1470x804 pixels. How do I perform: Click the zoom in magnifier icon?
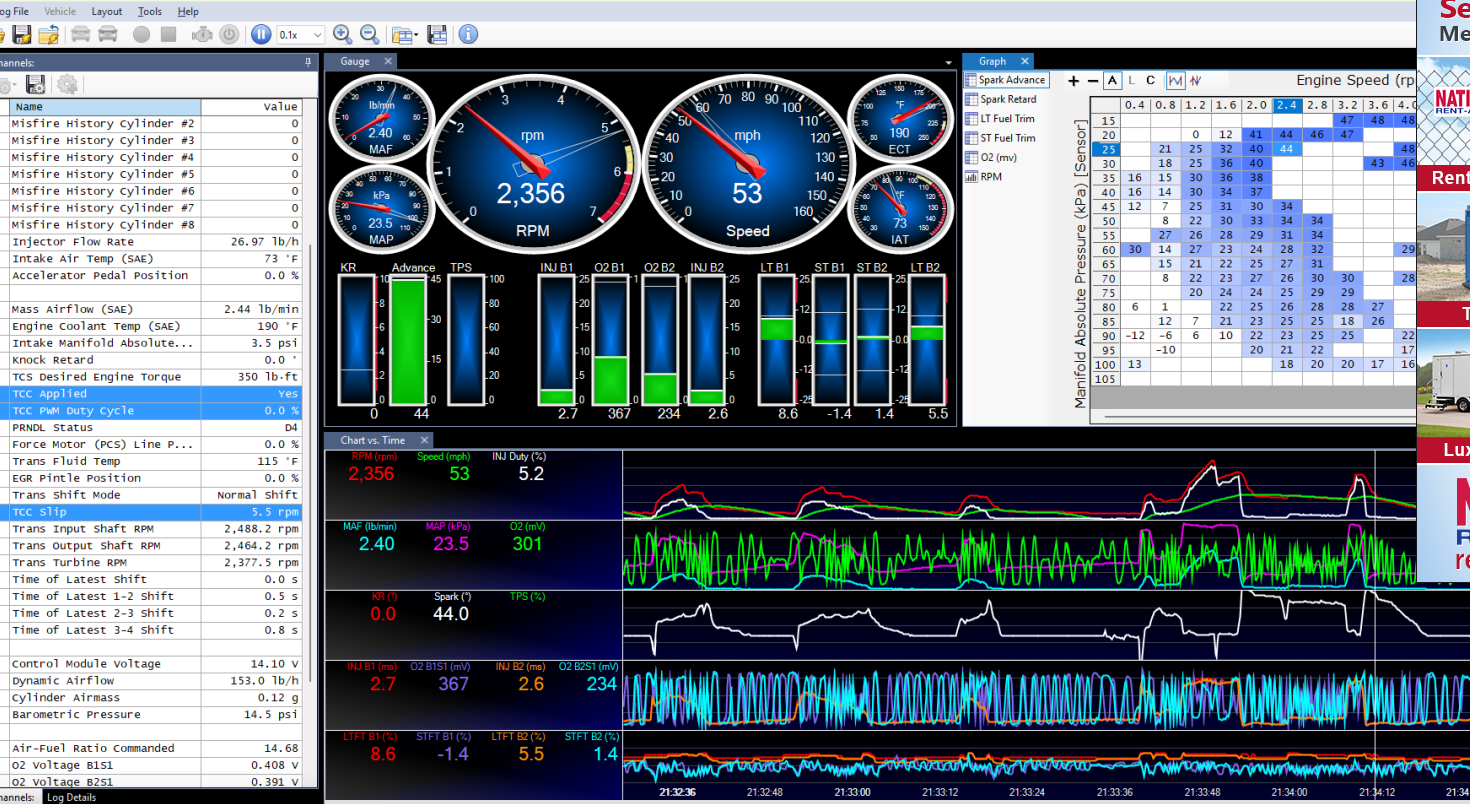(x=342, y=35)
